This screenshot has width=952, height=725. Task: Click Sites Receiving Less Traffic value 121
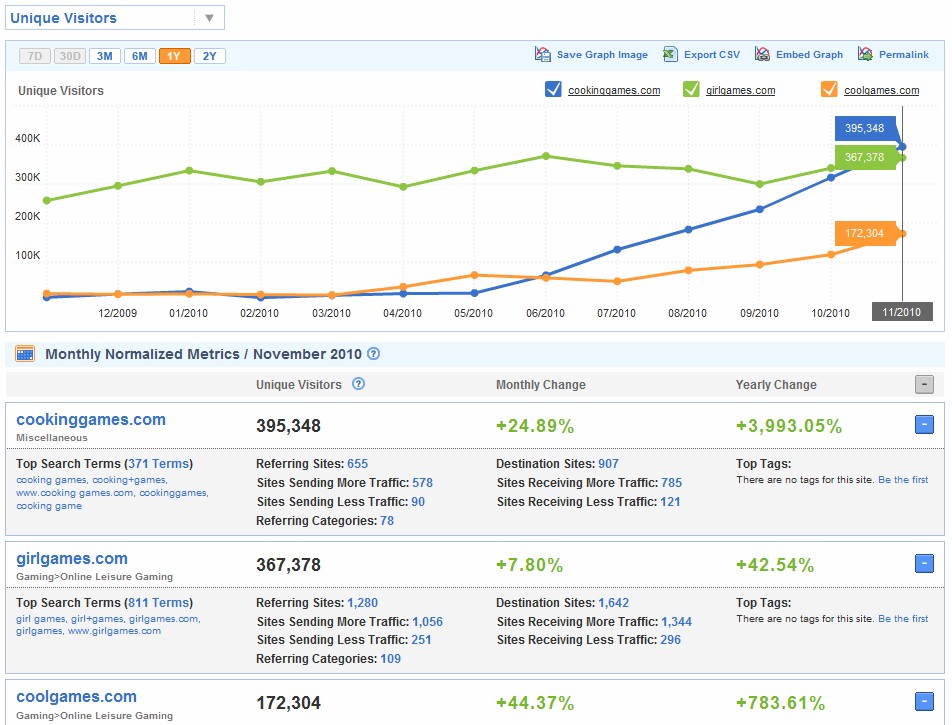point(670,502)
